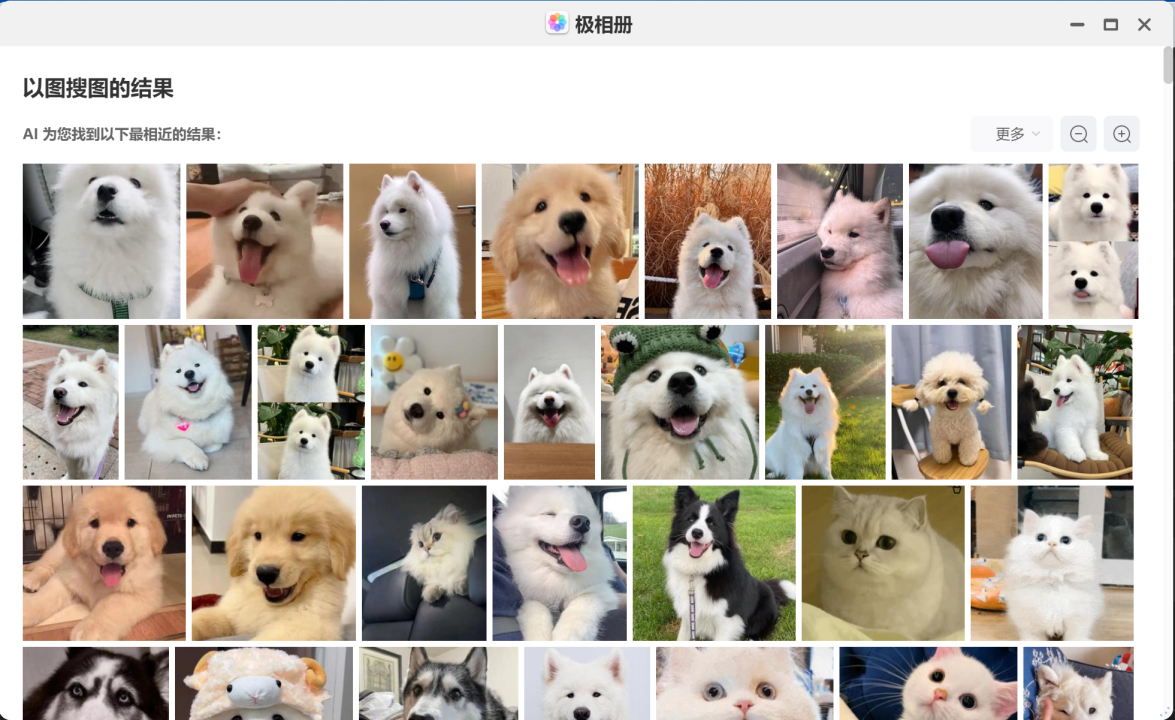
Task: Open Samoyed lying on tile floor photo
Action: pyautogui.click(x=188, y=402)
